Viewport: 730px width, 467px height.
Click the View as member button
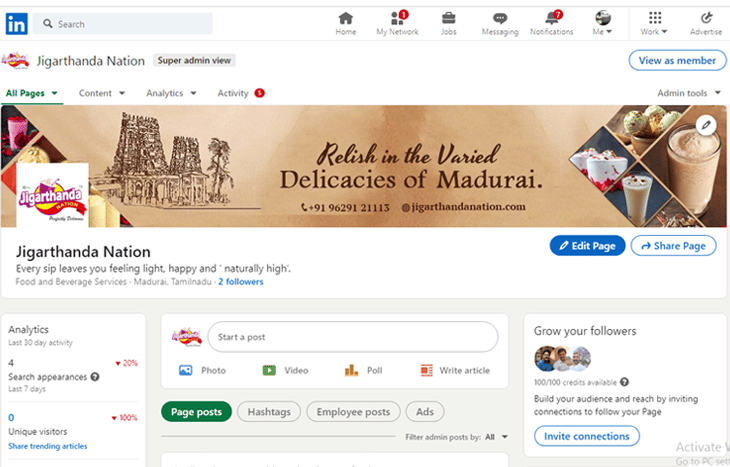coord(677,61)
